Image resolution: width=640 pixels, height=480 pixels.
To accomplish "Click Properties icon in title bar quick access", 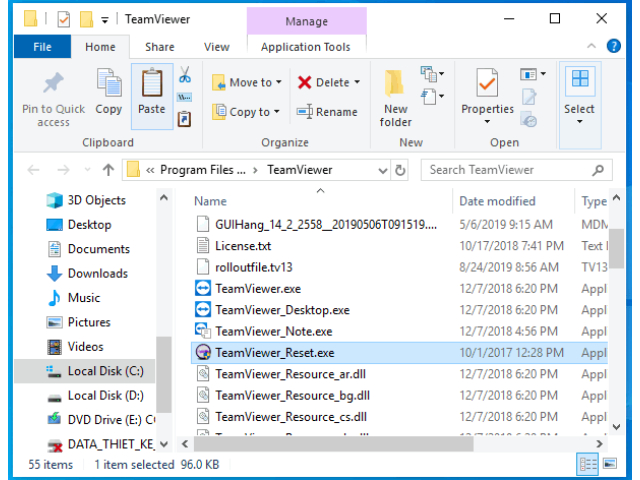I will [64, 19].
